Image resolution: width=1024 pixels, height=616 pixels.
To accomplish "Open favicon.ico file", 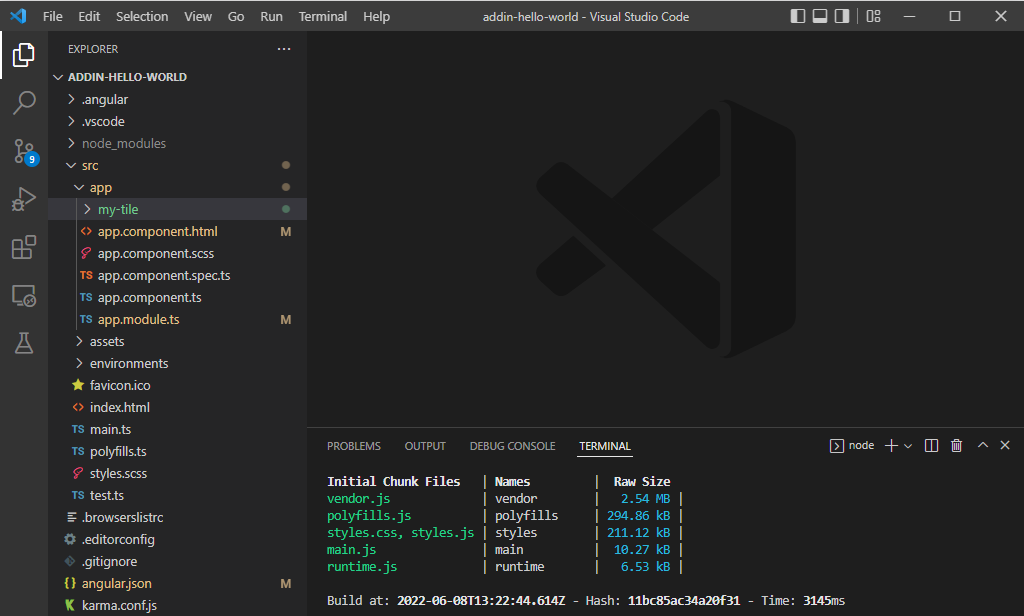I will point(178,385).
